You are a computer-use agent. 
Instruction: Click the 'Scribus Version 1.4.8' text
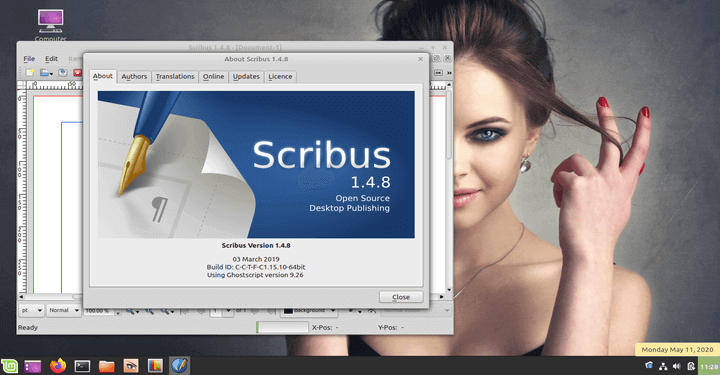[x=256, y=246]
